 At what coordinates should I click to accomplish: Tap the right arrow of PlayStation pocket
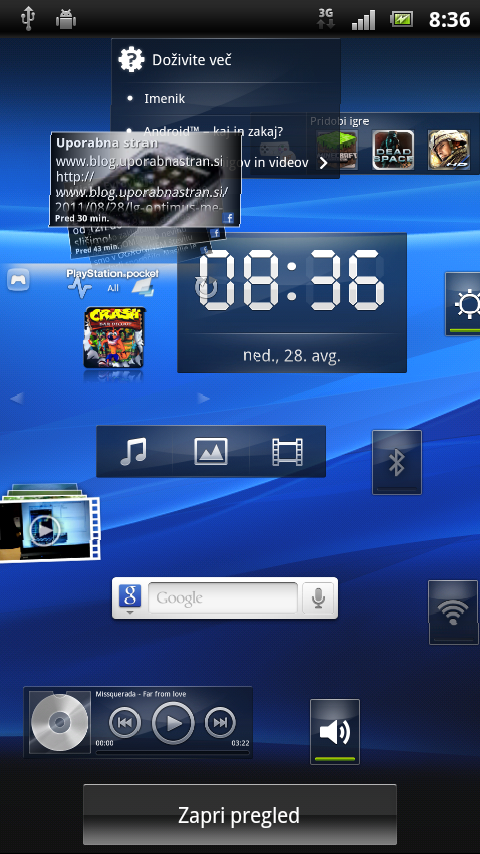coord(204,399)
